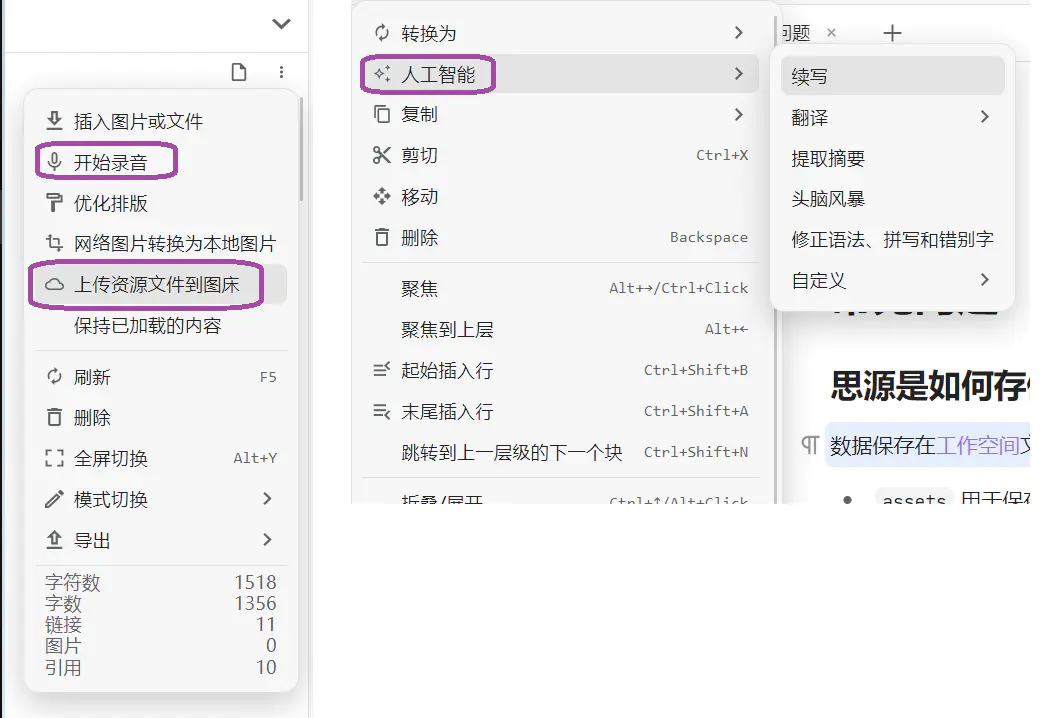The height and width of the screenshot is (718, 1052).
Task: Click the crop icon beside 网络图片转换为本地图片
Action: point(54,243)
